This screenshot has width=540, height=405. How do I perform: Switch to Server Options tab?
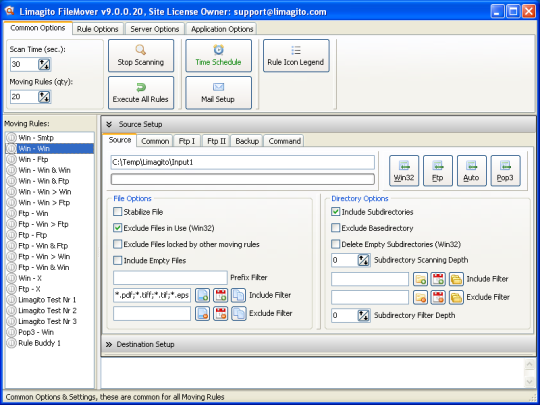point(155,29)
